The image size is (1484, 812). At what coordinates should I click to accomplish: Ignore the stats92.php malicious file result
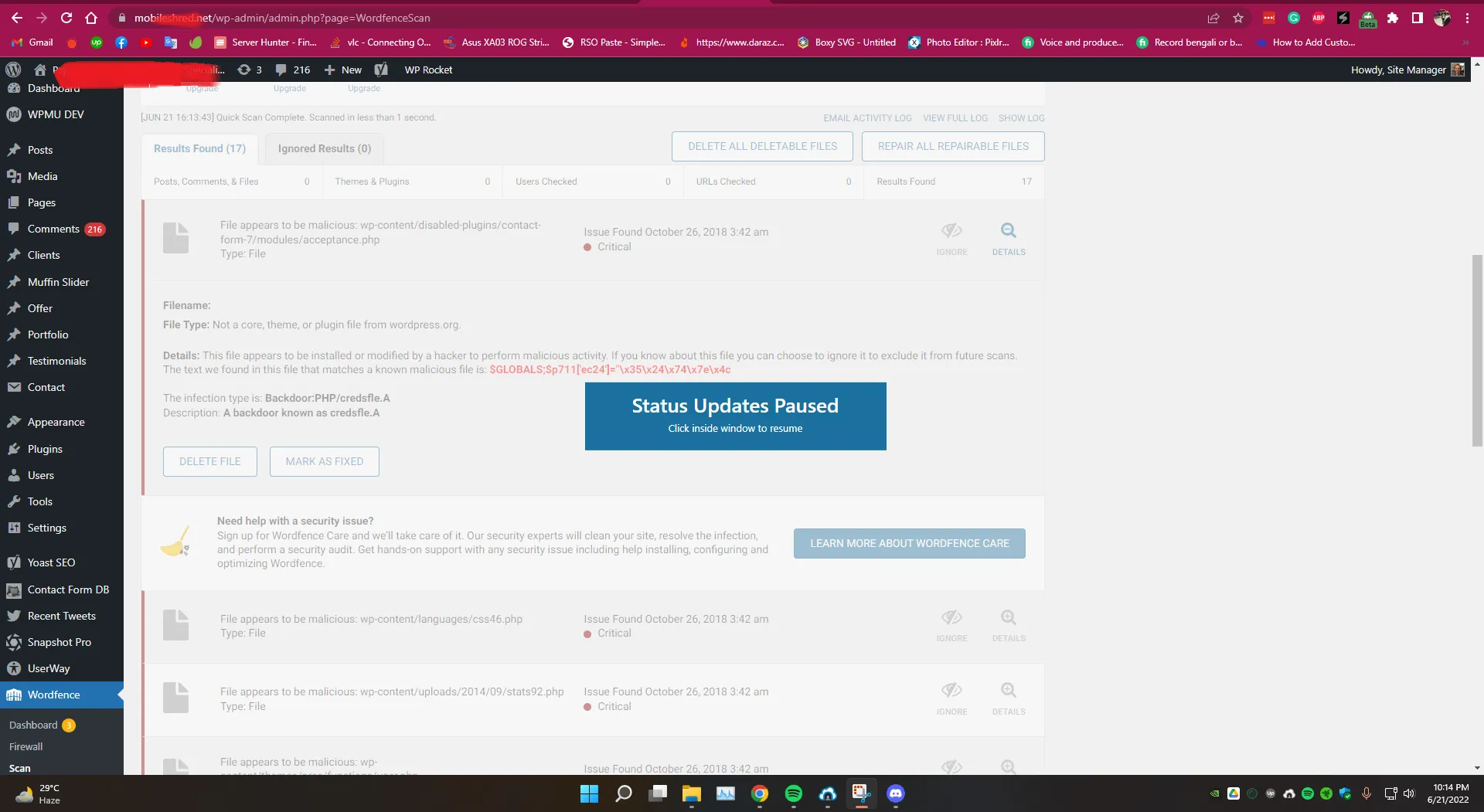click(951, 698)
